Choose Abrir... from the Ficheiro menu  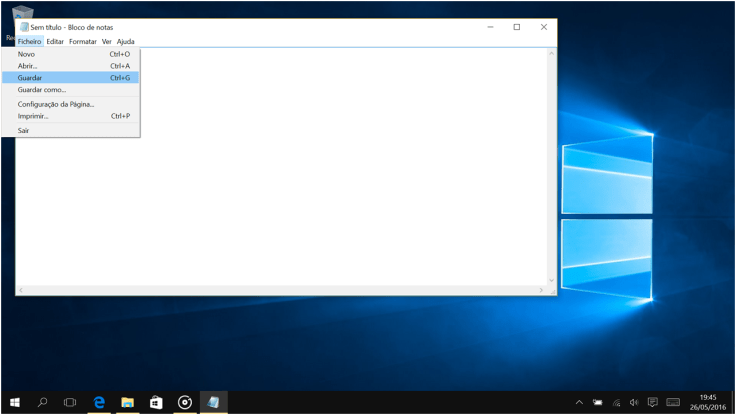tap(27, 66)
